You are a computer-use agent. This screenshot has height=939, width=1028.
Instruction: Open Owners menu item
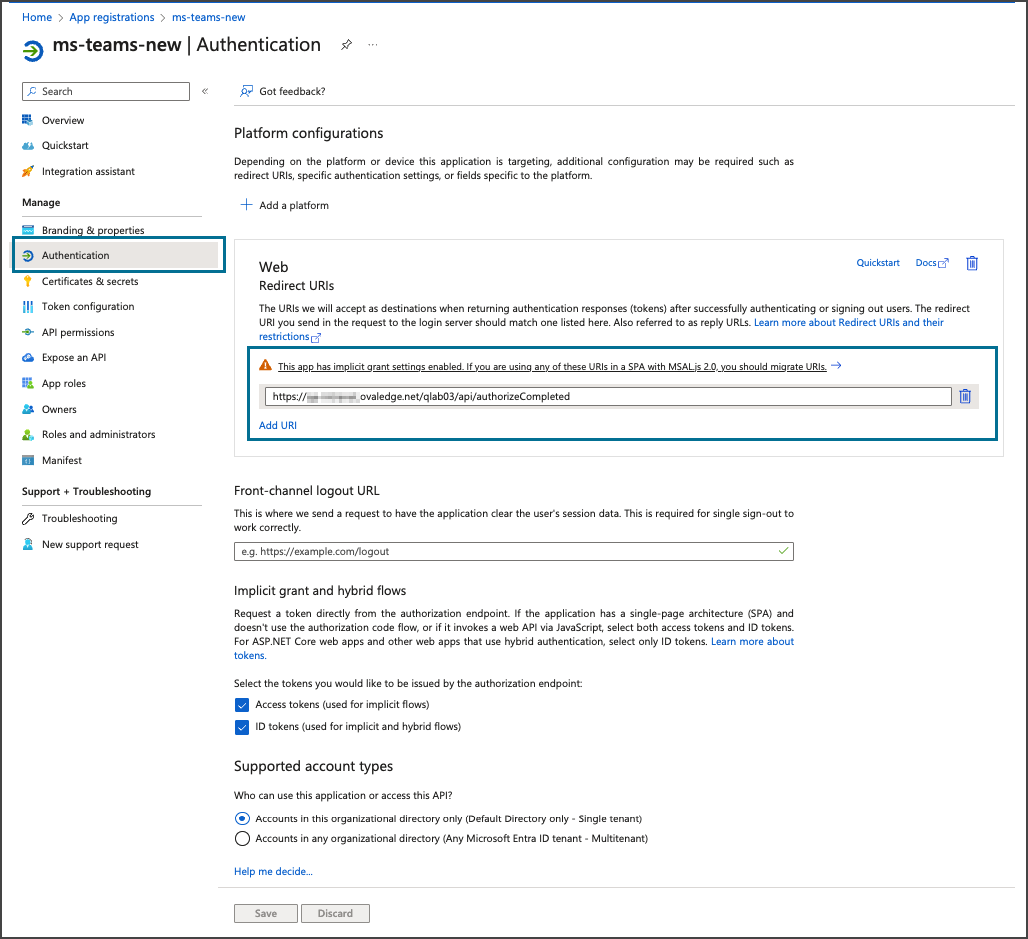pyautogui.click(x=59, y=409)
